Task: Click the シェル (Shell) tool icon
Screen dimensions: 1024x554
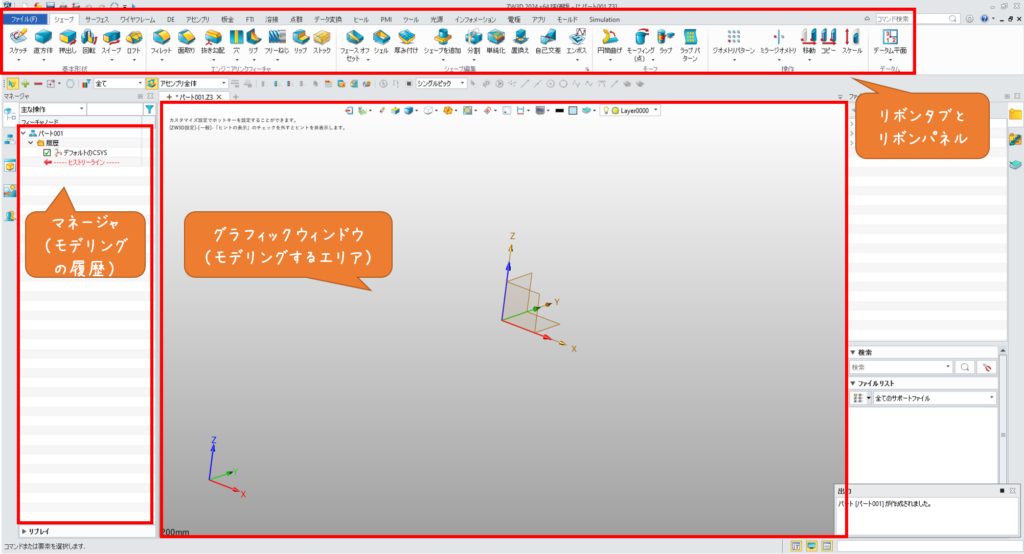Action: tap(381, 39)
